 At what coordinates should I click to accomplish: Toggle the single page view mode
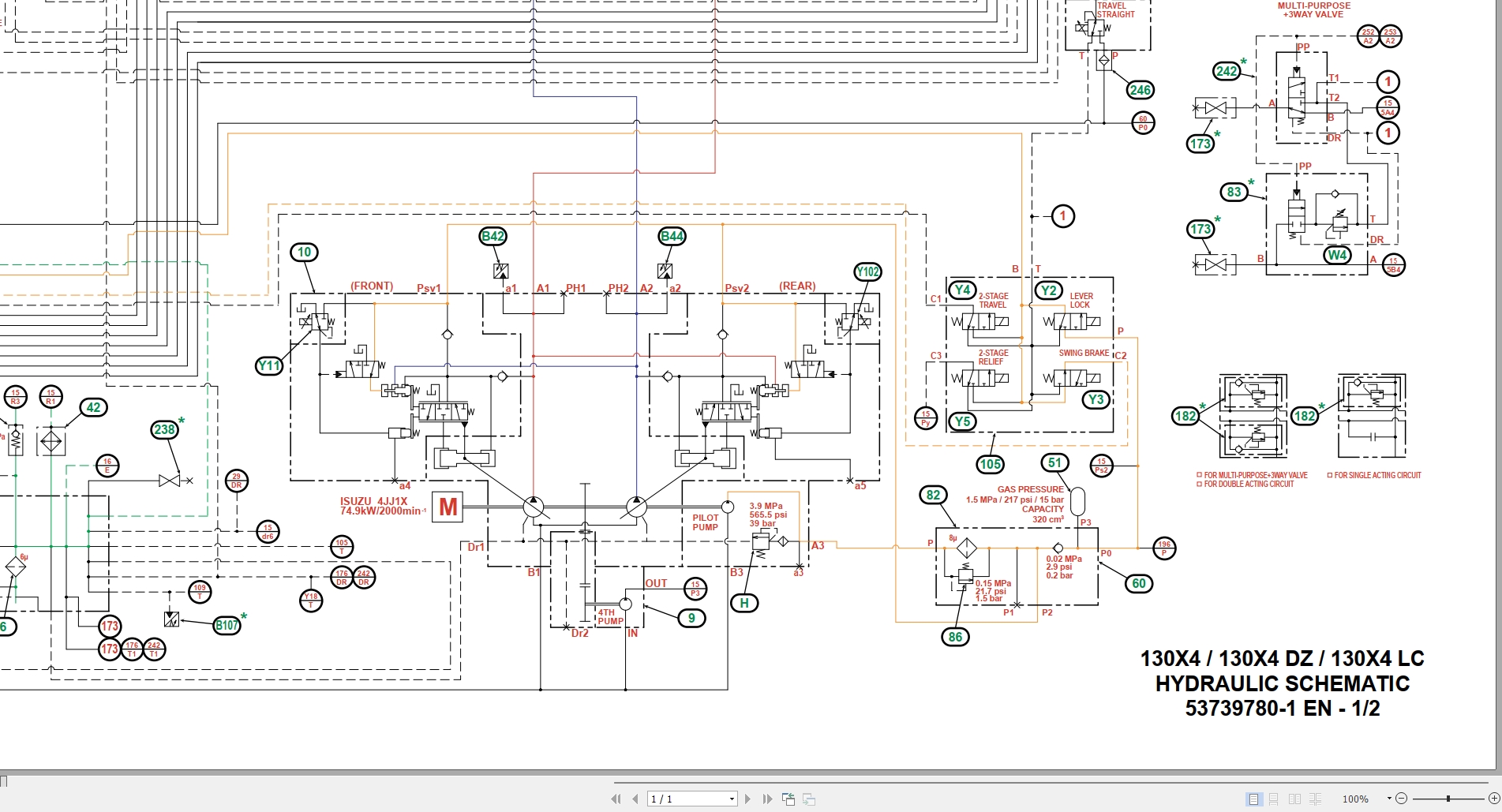[1253, 799]
